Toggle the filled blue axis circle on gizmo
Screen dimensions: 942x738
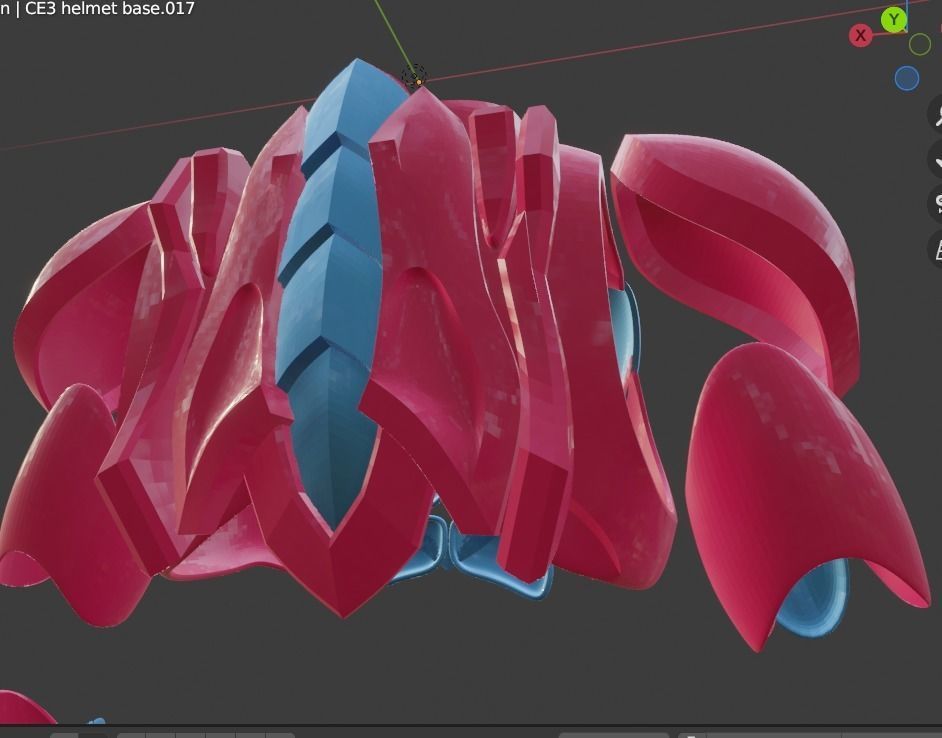point(908,76)
